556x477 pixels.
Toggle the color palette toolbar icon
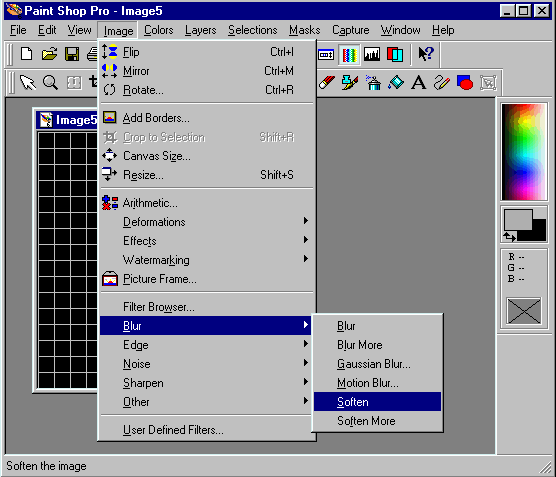[349, 55]
